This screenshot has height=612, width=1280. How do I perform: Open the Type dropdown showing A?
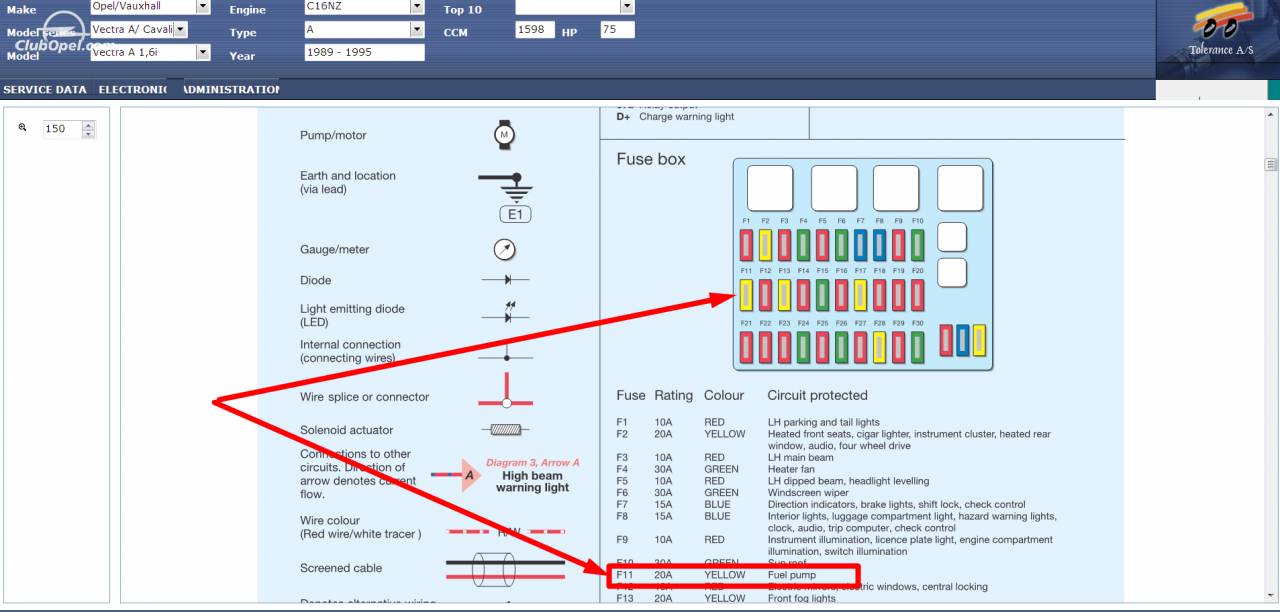point(417,29)
